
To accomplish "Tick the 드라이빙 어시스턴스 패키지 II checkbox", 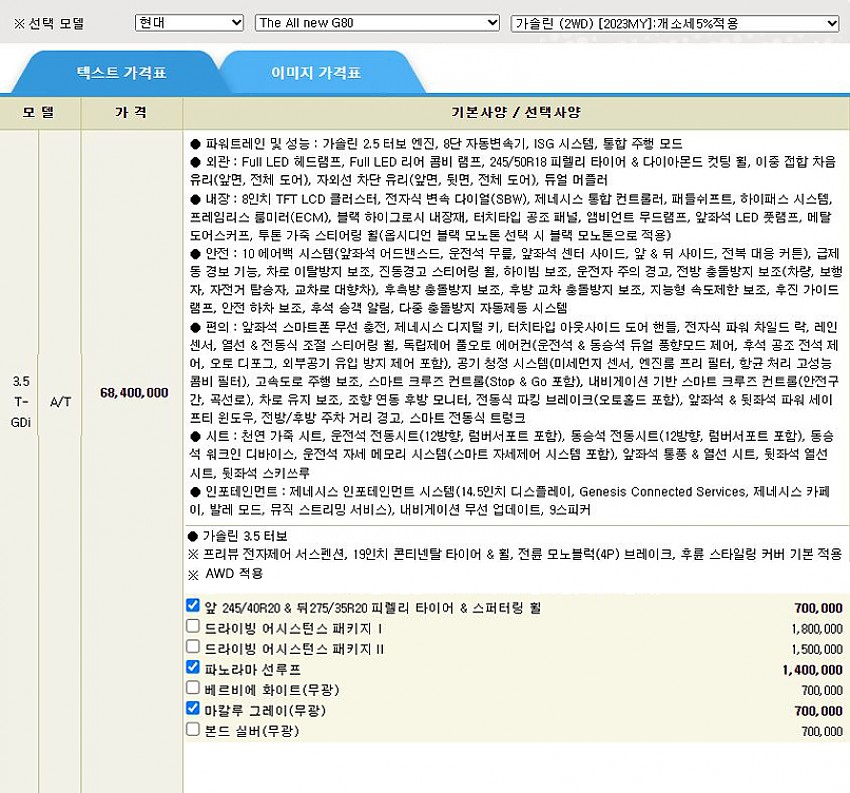I will pos(193,648).
